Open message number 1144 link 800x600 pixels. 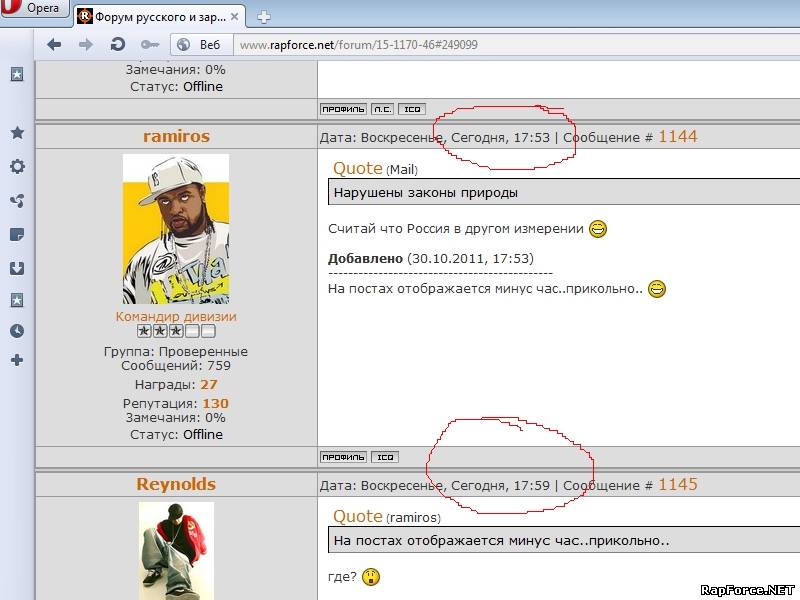point(678,136)
